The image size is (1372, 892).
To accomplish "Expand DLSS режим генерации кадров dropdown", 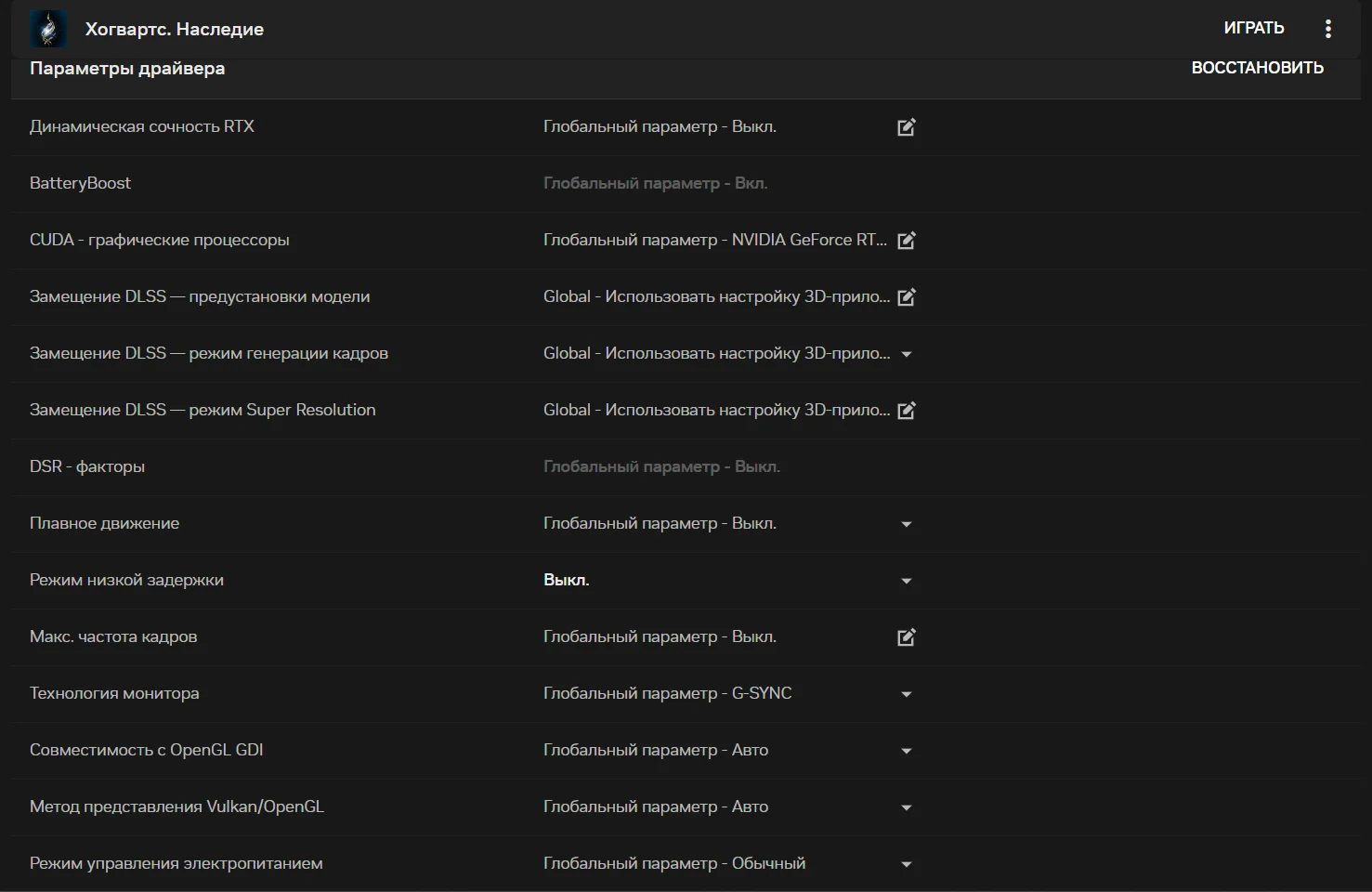I will pyautogui.click(x=907, y=354).
